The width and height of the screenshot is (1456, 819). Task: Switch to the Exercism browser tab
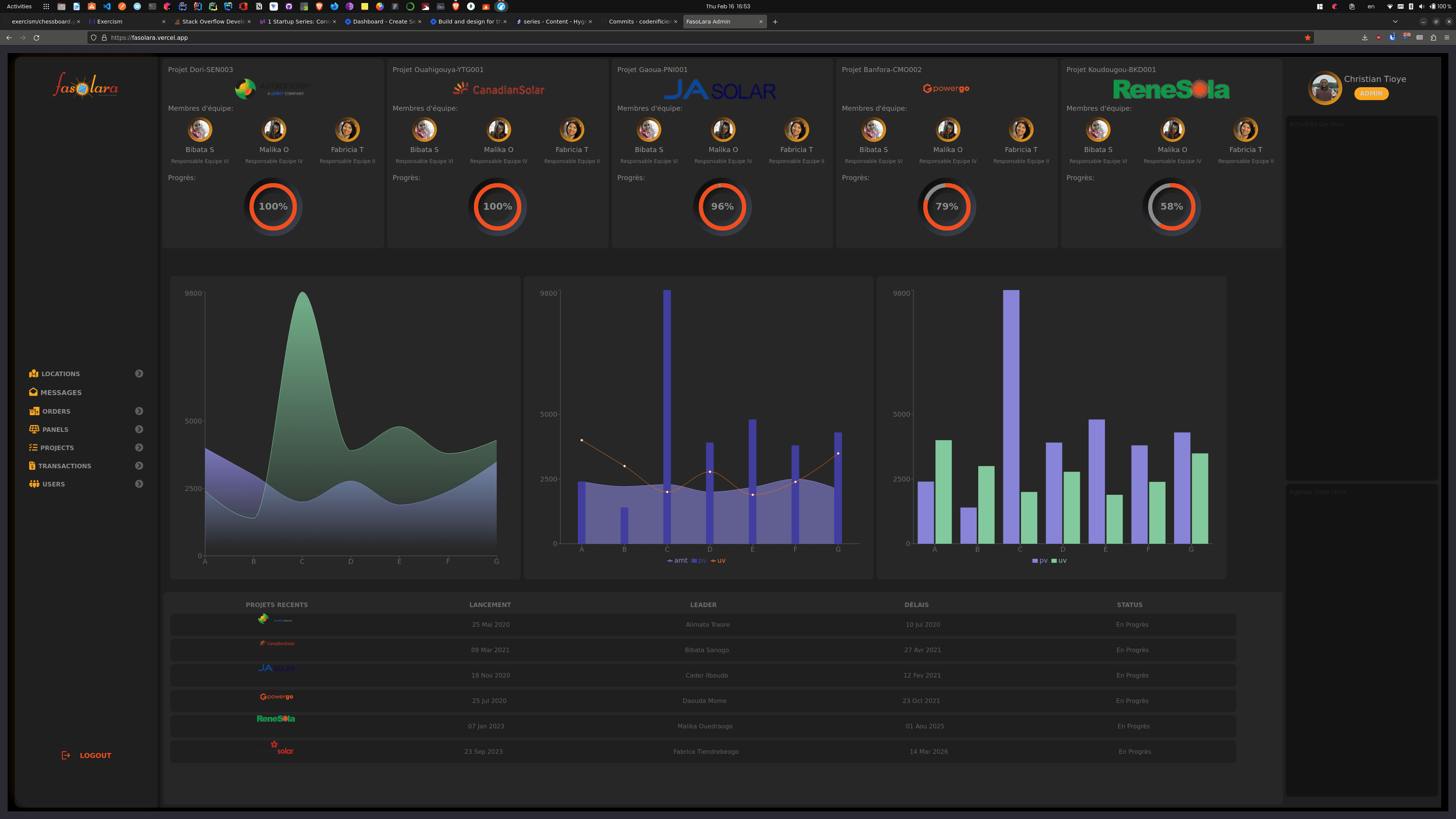click(110, 22)
